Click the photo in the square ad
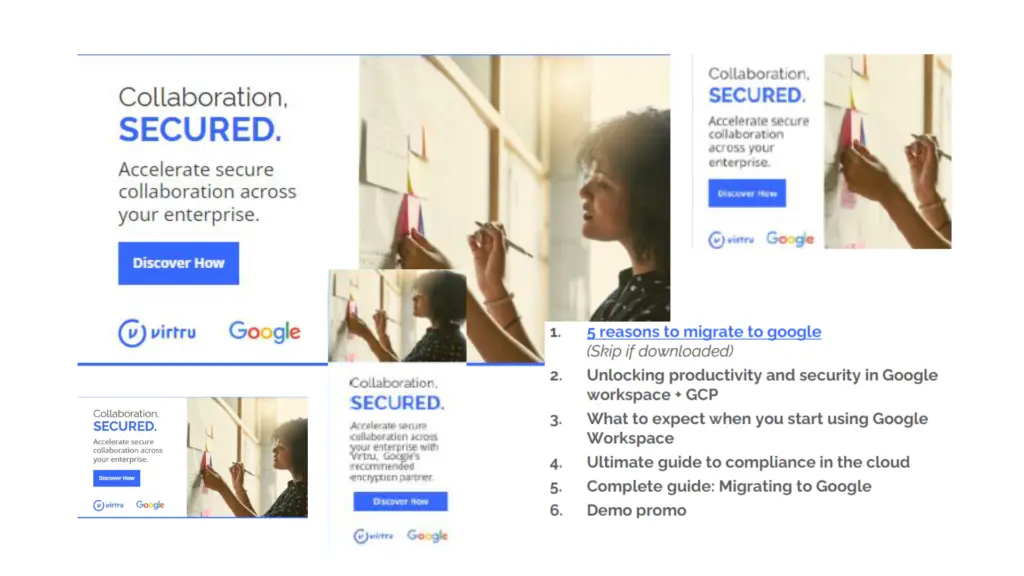Screen dimensions: 1024x576 (887, 150)
